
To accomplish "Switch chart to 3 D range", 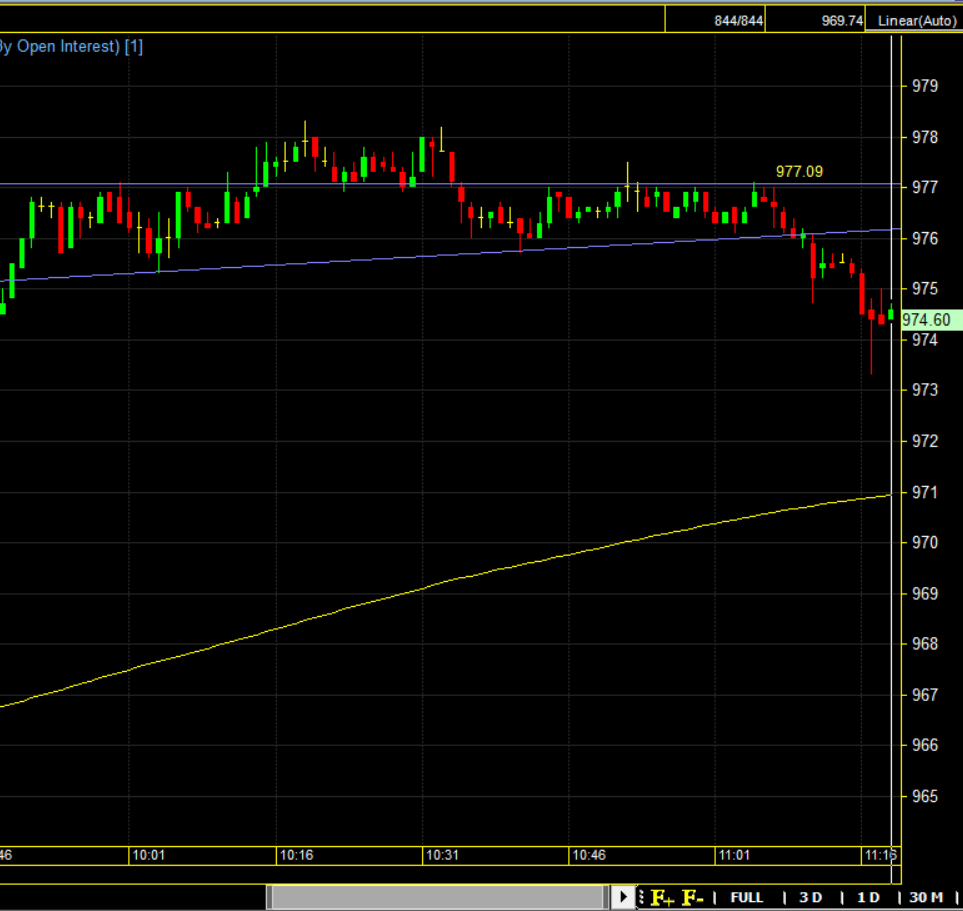I will pos(811,897).
